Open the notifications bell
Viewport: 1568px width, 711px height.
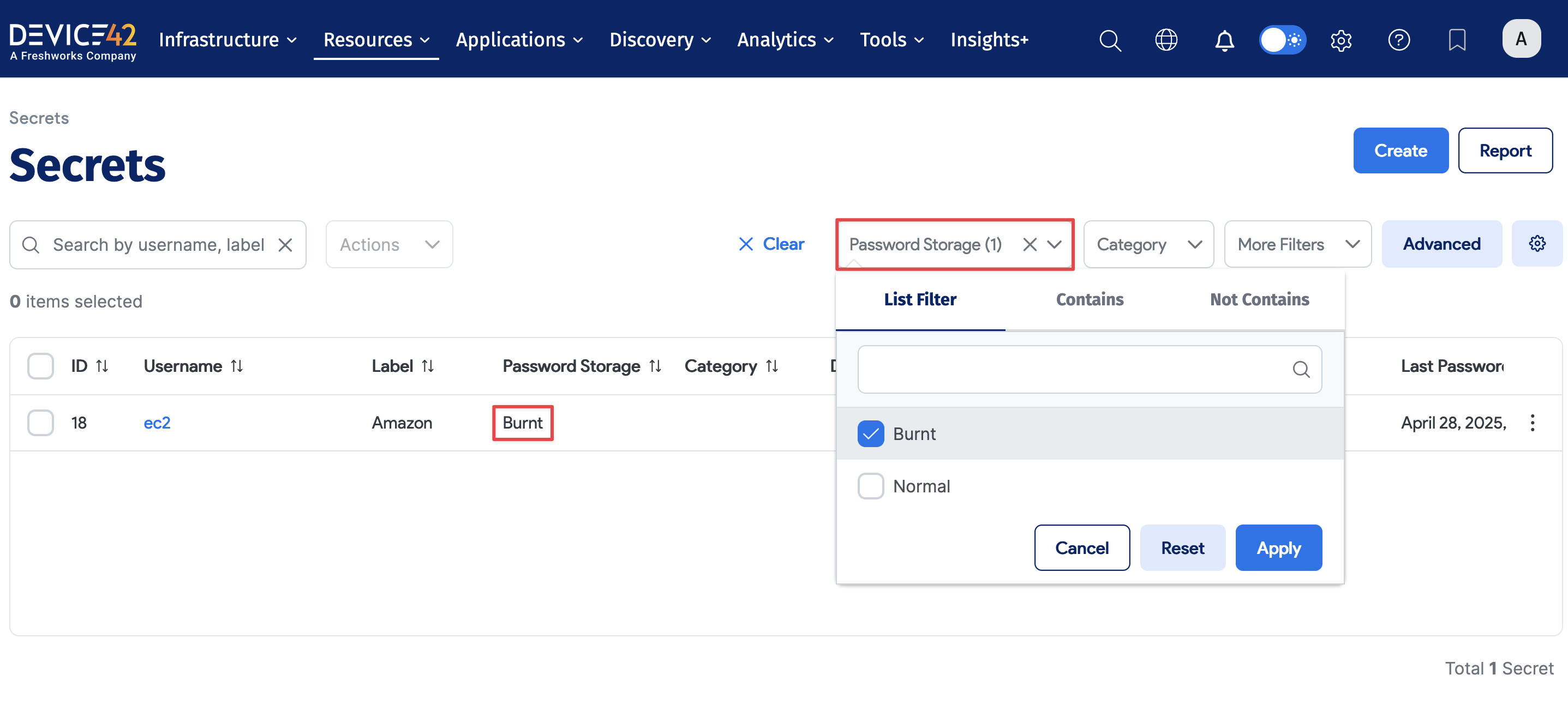pos(1224,40)
